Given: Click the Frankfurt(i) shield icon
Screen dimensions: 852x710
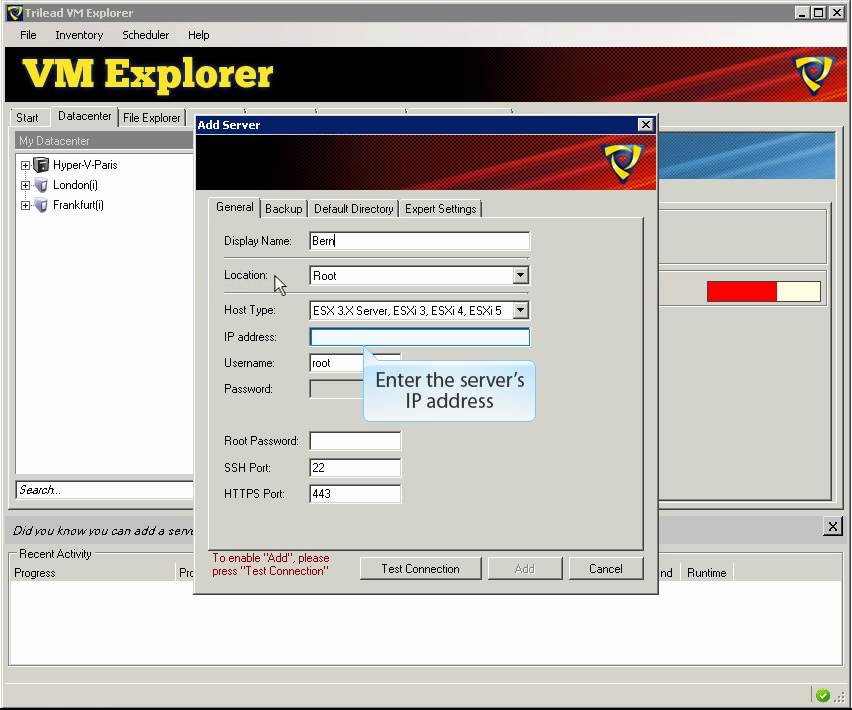Looking at the screenshot, I should [x=41, y=205].
